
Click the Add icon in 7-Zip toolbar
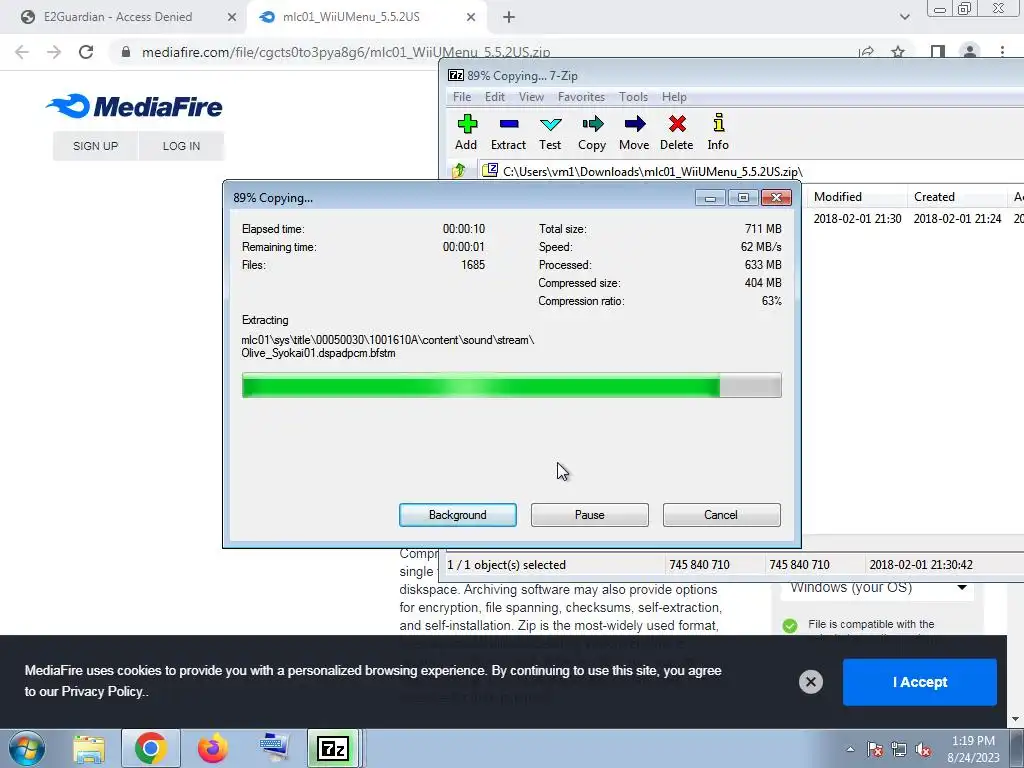tap(466, 133)
